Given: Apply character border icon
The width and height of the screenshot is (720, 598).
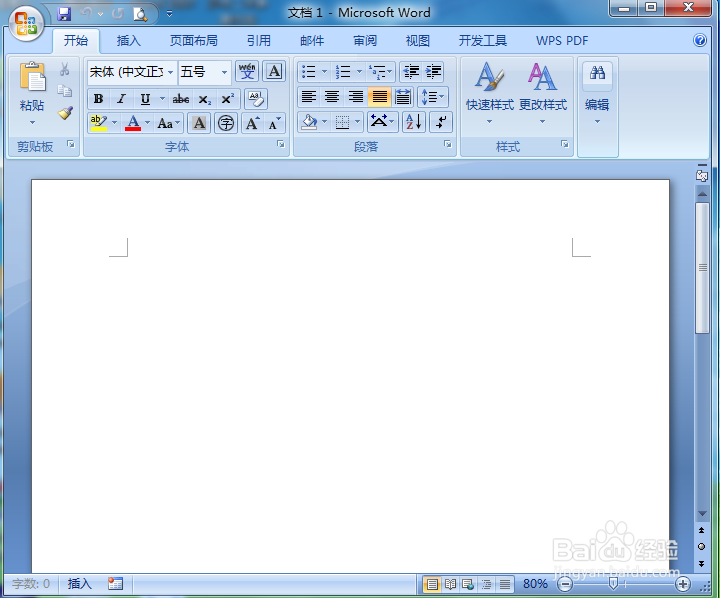Looking at the screenshot, I should pos(274,71).
